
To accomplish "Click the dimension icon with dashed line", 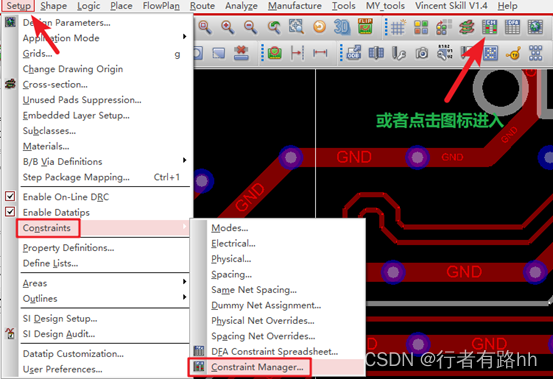I will tap(297, 53).
